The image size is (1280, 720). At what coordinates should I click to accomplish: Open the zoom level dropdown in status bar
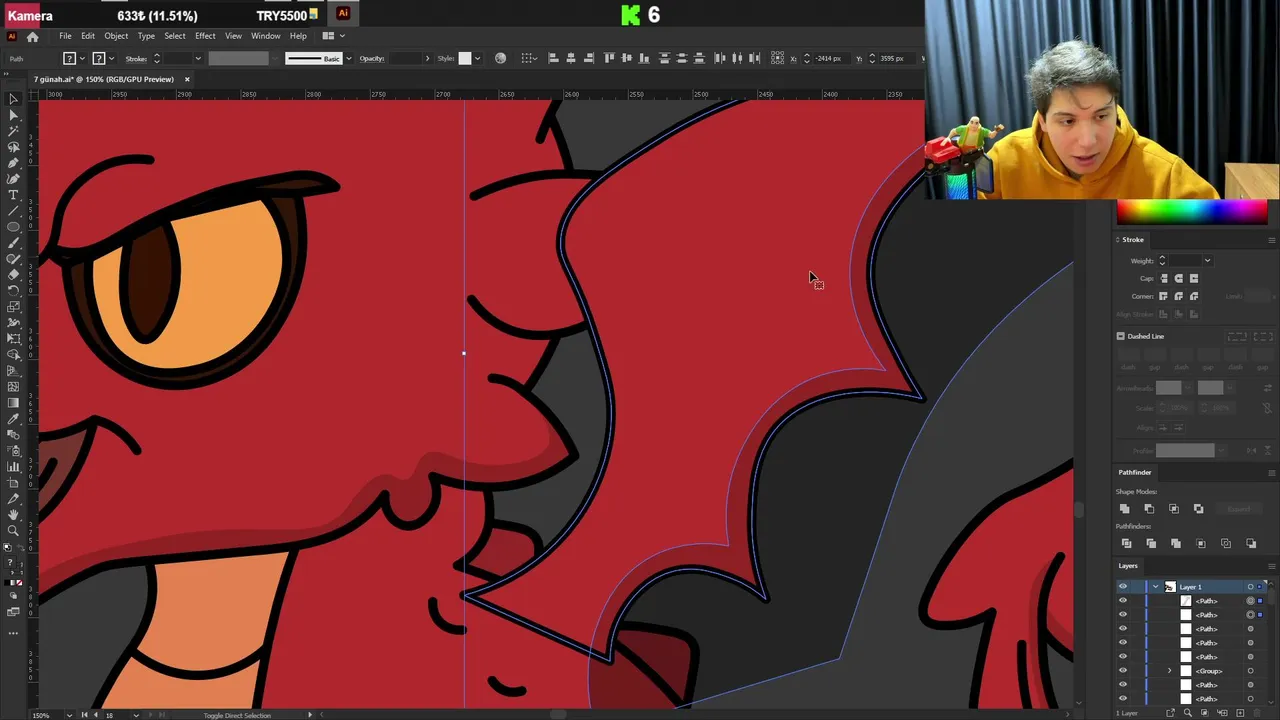pos(69,715)
